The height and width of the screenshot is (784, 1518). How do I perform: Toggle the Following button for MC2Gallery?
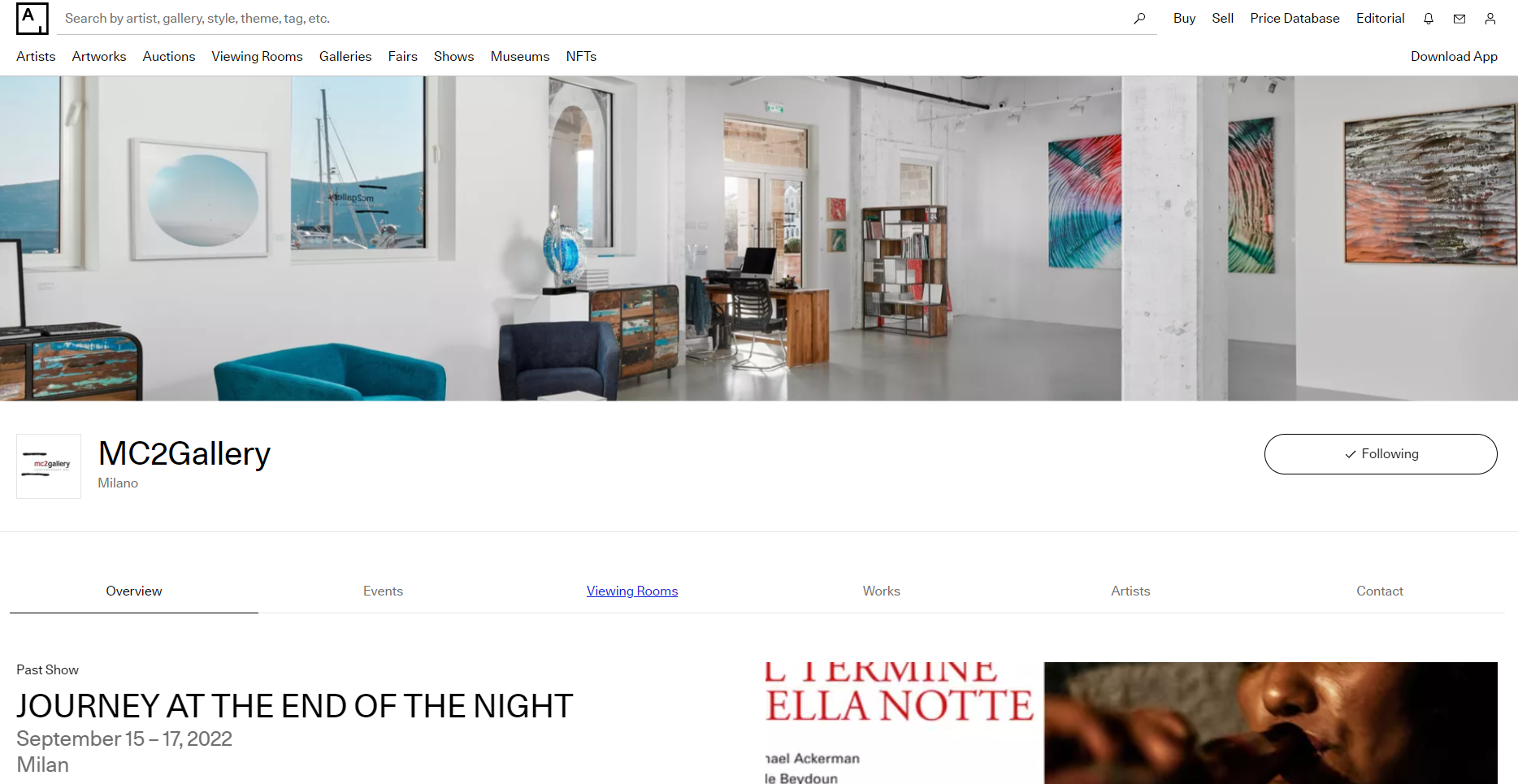[1380, 454]
